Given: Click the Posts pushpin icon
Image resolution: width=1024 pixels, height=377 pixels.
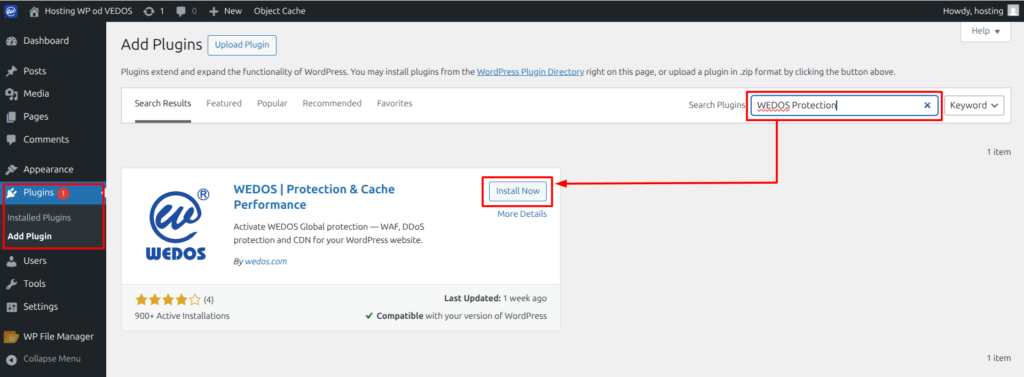Looking at the screenshot, I should pyautogui.click(x=11, y=71).
